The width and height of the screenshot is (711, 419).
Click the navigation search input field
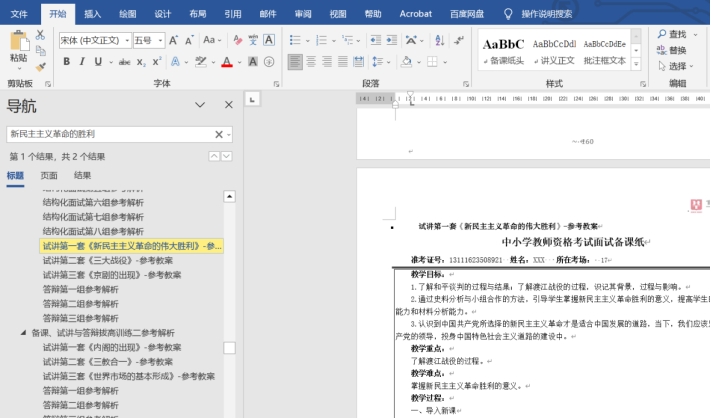pyautogui.click(x=108, y=134)
